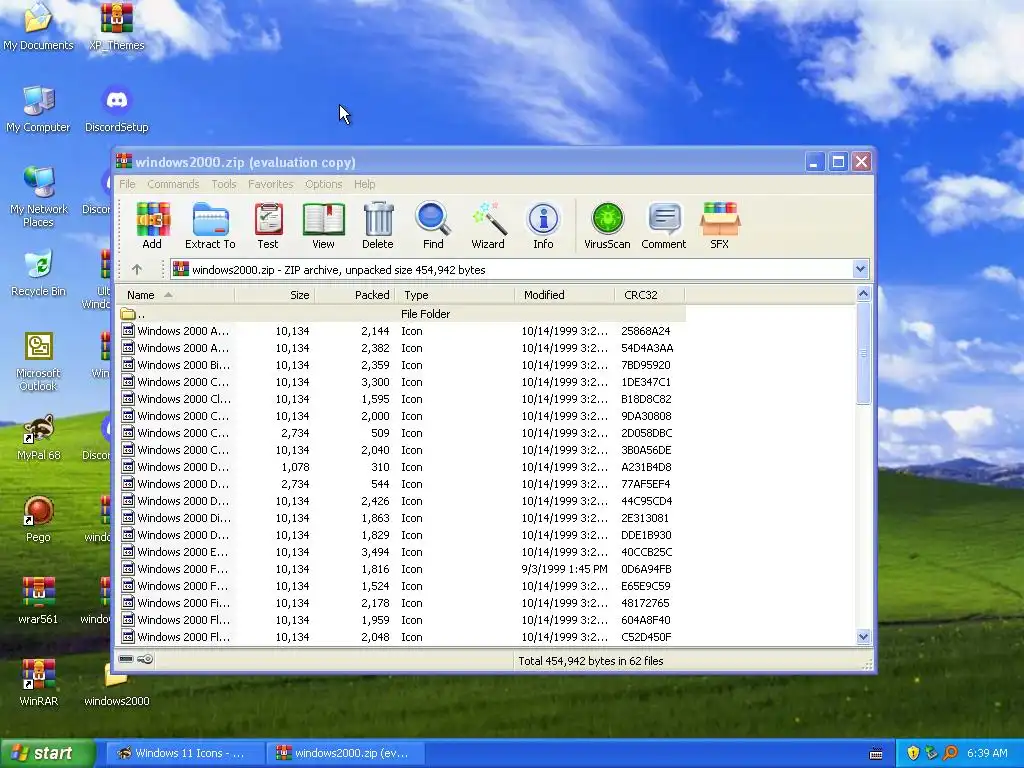Open the Options menu
Viewport: 1024px width, 768px height.
[323, 184]
